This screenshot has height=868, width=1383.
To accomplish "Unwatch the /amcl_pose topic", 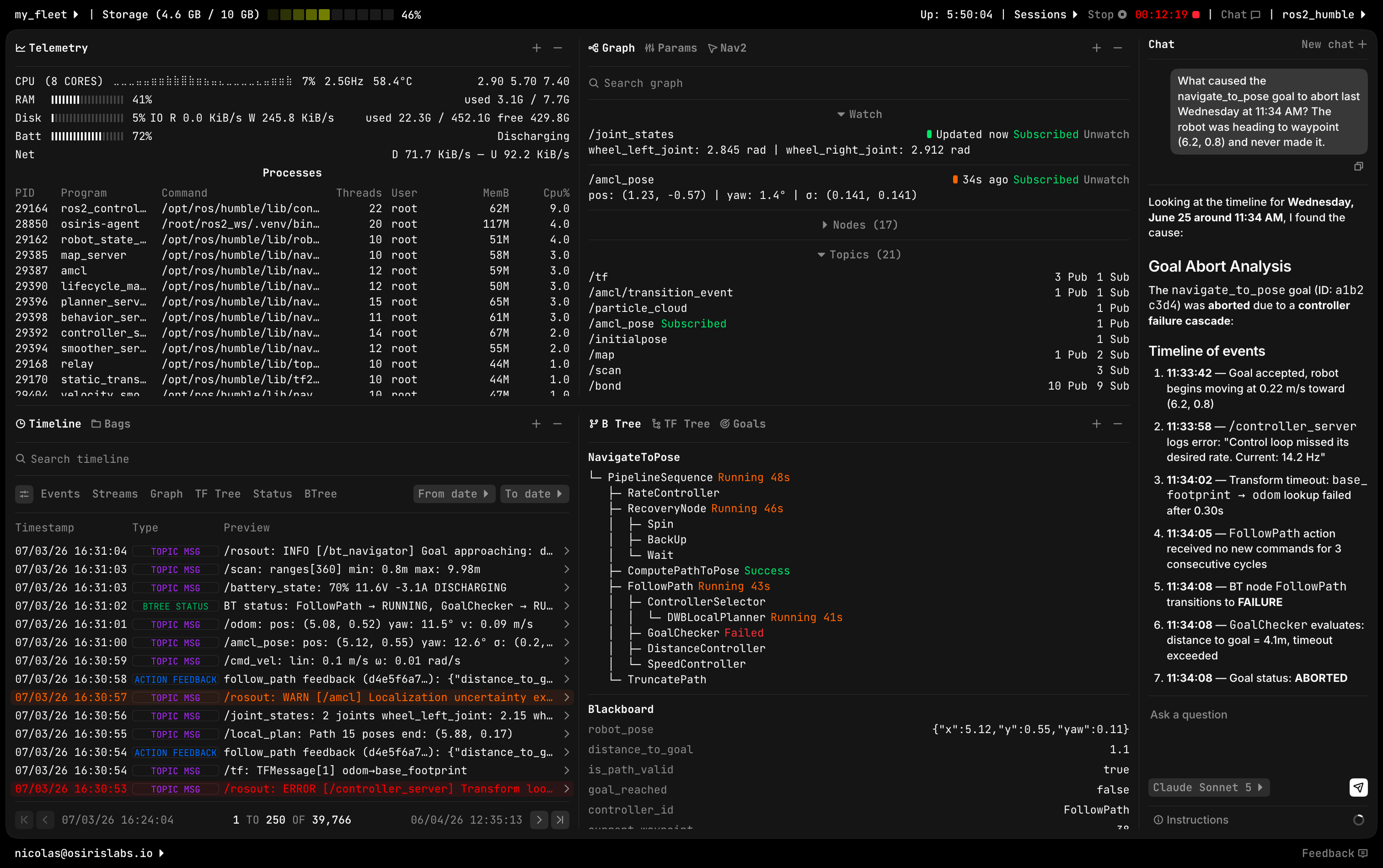I will tap(1106, 180).
